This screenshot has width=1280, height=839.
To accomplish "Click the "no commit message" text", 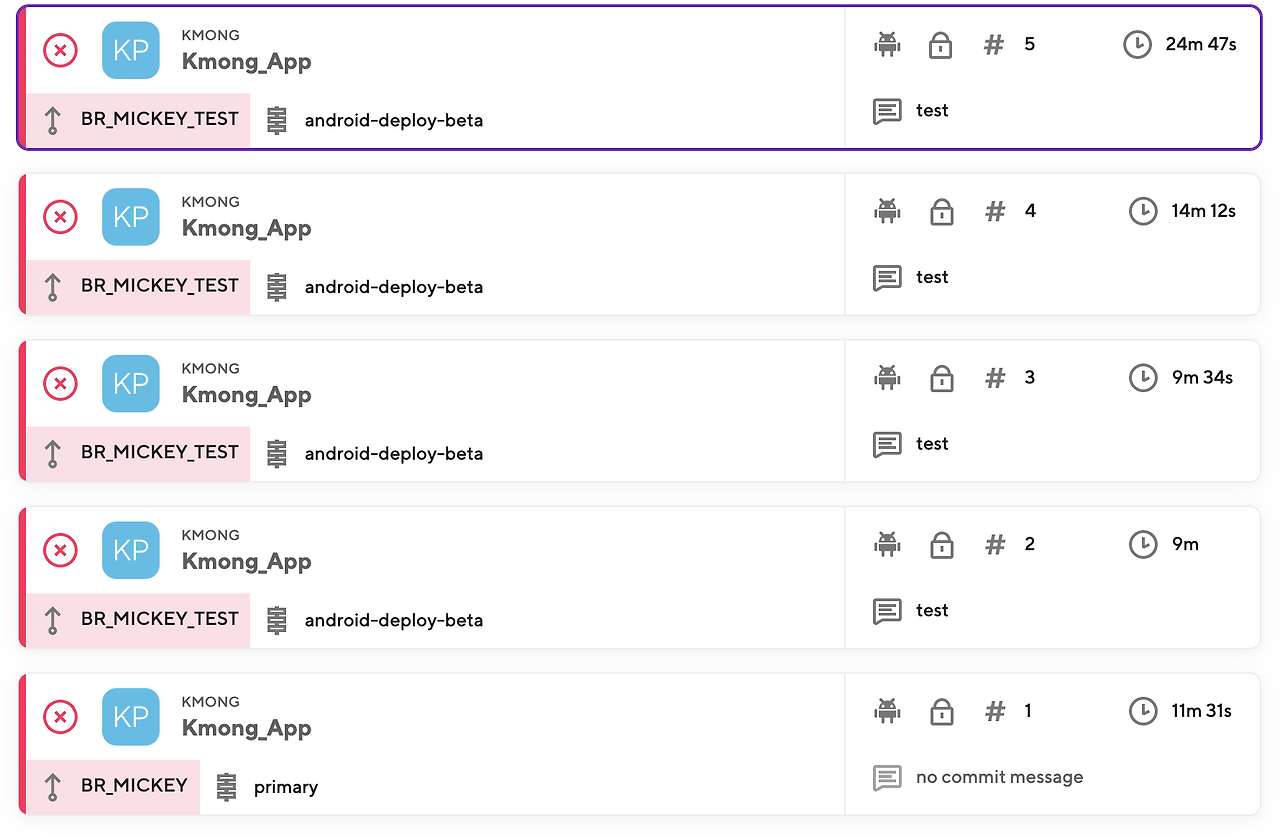I will [x=999, y=777].
